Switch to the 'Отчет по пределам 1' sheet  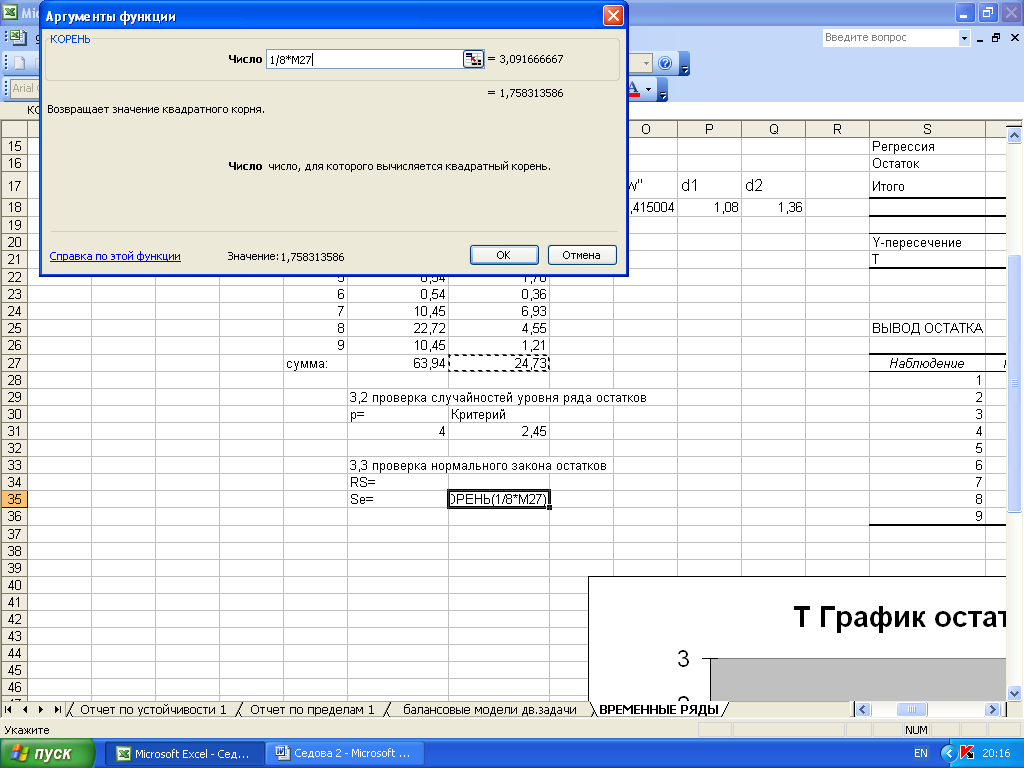pos(312,710)
